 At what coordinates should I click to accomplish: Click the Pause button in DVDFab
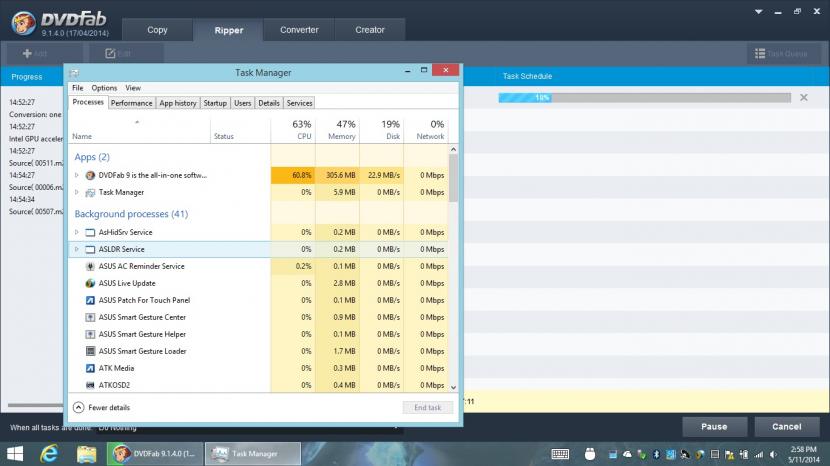714,426
